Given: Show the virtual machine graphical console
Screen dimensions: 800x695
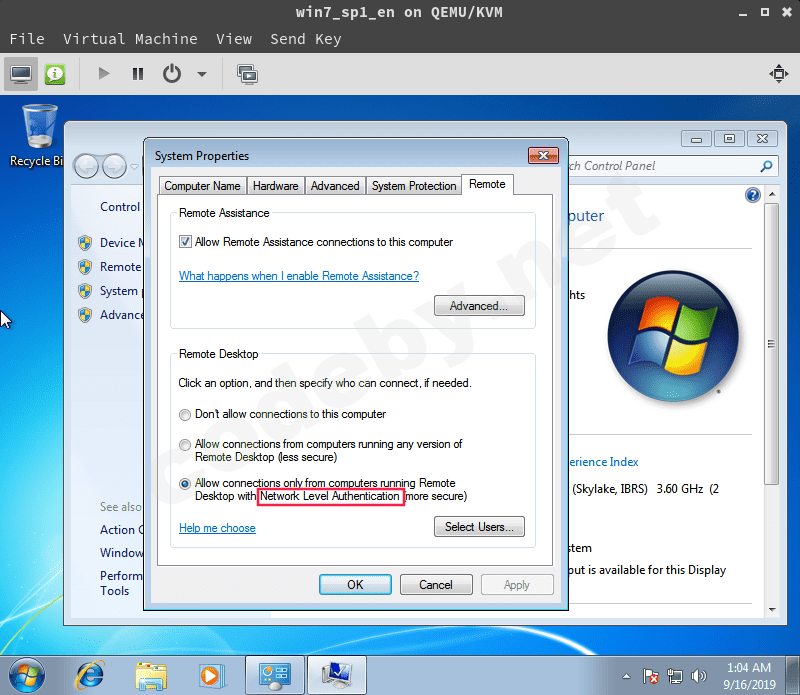Looking at the screenshot, I should point(21,75).
